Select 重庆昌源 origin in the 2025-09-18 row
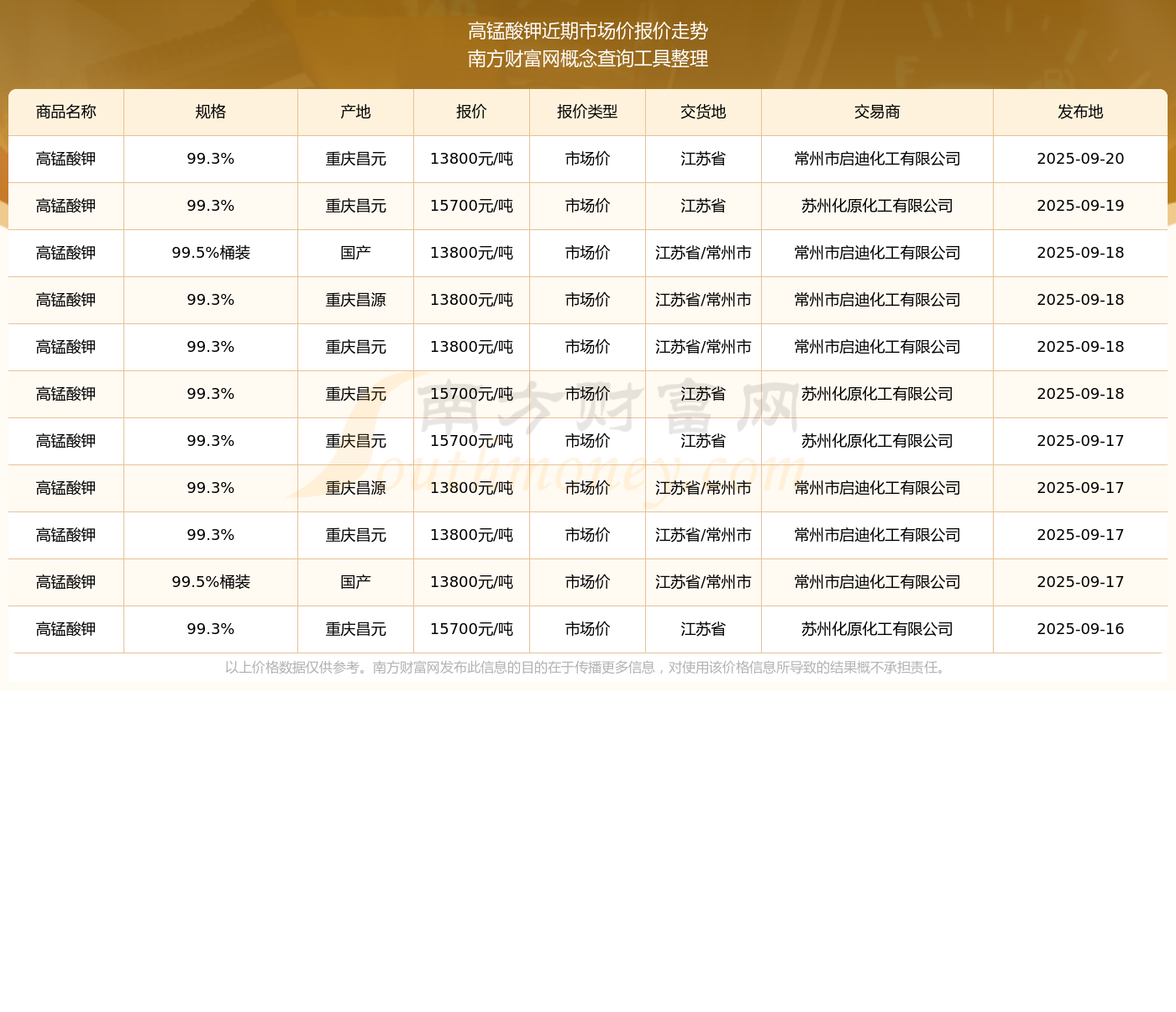 tap(355, 301)
